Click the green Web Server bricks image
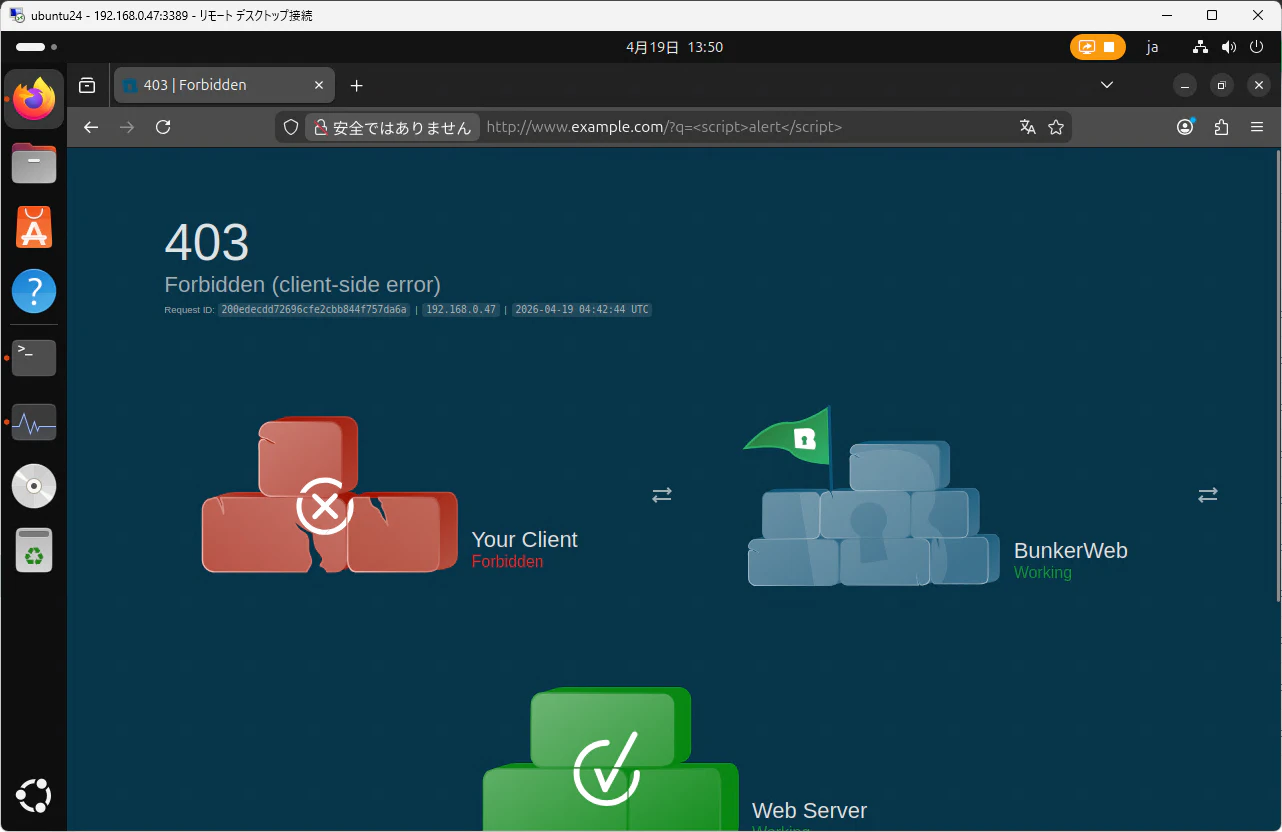Screen dimensions: 1282x832 pyautogui.click(x=610, y=759)
